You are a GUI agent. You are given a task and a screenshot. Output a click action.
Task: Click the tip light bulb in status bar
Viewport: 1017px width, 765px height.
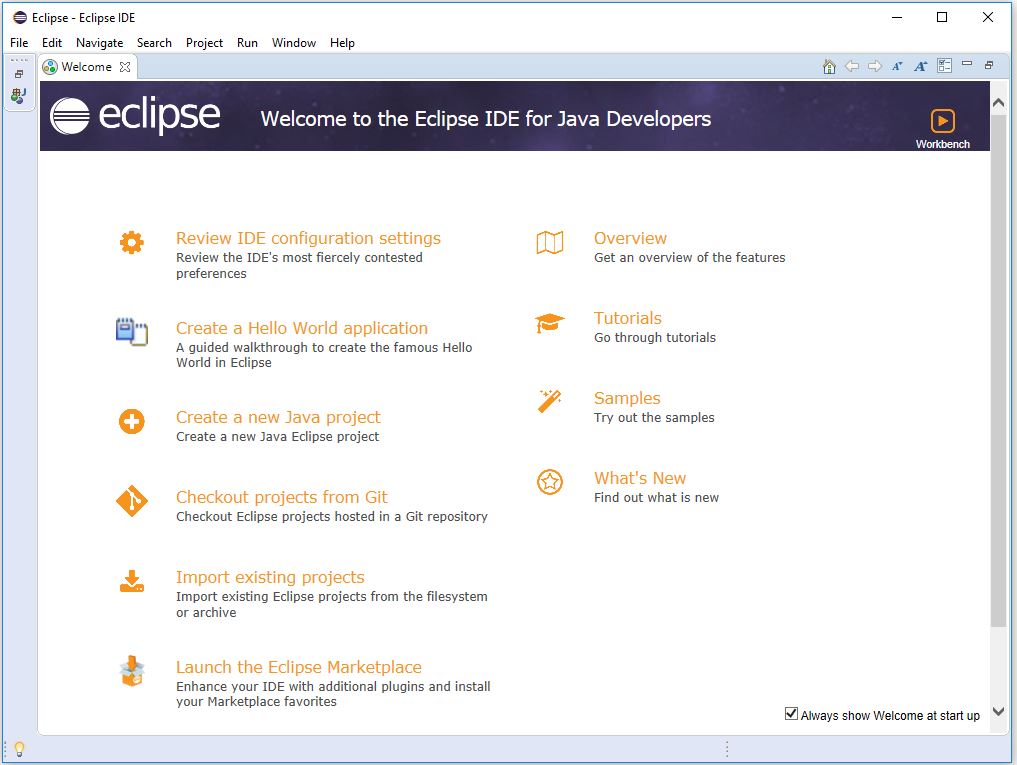click(18, 749)
